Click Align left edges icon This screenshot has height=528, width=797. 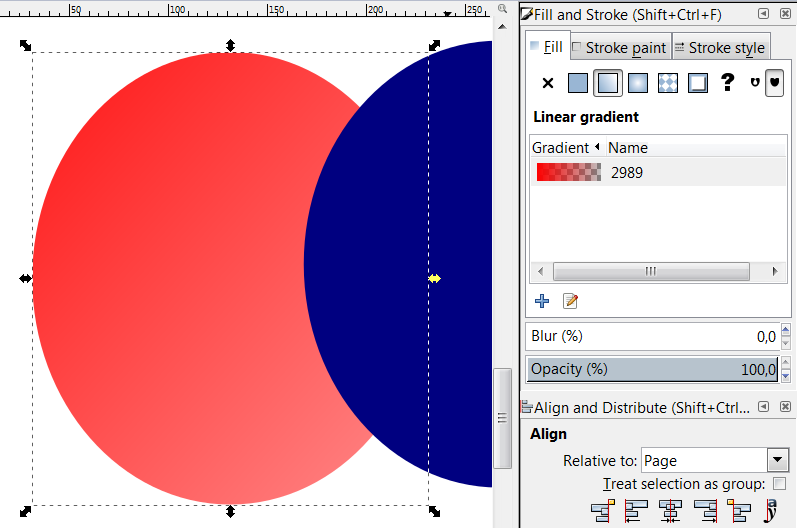coord(636,511)
